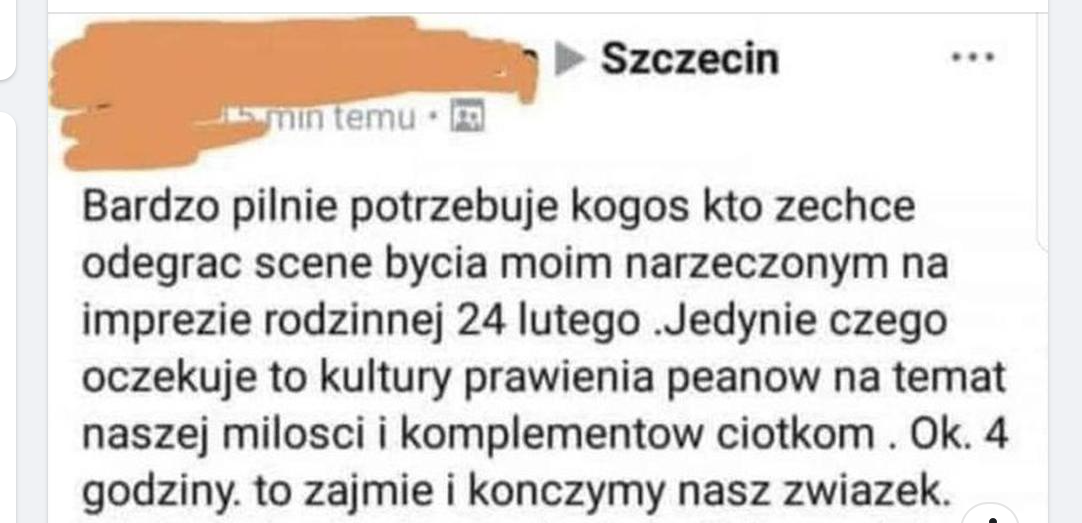Viewport: 1082px width, 523px height.
Task: Click the white sidebar card at top left edge
Action: coord(7,39)
